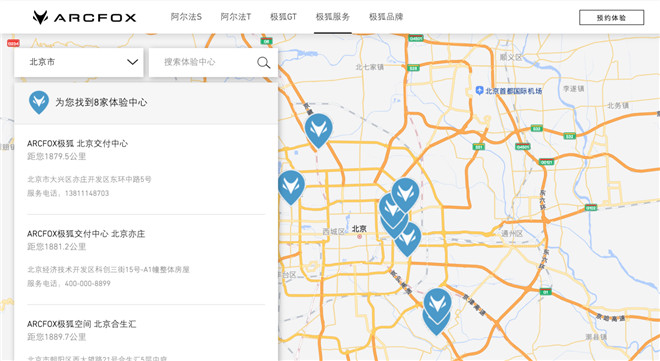Open ARCFOX极狐 北京交付中心 listing

[146, 168]
